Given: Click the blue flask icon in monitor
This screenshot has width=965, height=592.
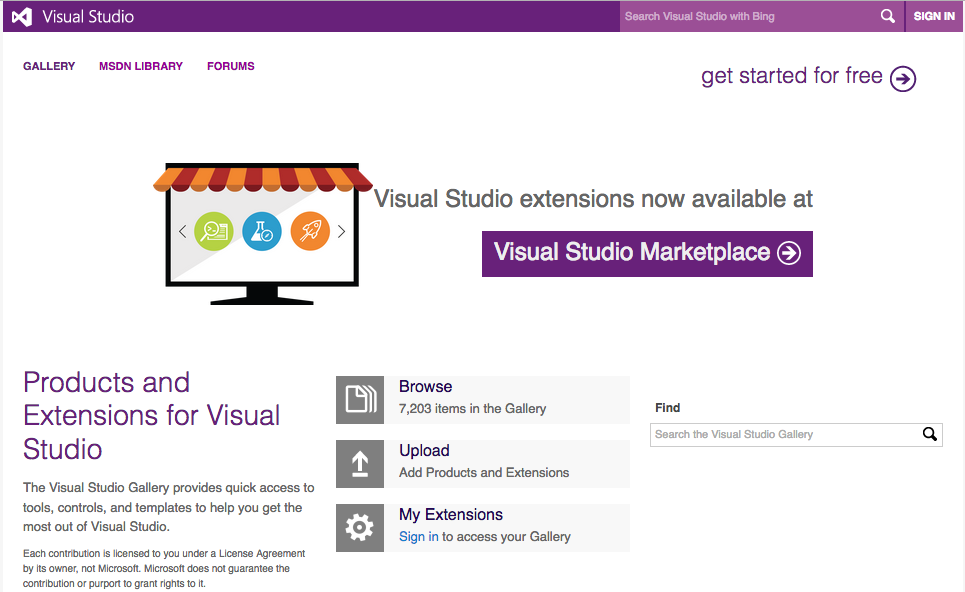Looking at the screenshot, I should 262,231.
